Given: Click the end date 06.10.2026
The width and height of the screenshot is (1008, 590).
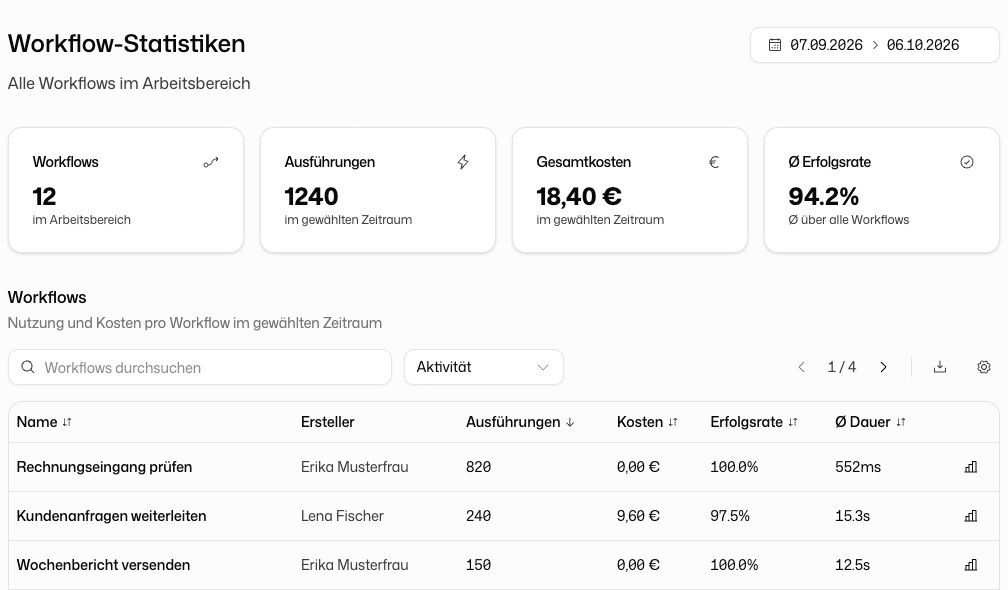Looking at the screenshot, I should pos(922,45).
